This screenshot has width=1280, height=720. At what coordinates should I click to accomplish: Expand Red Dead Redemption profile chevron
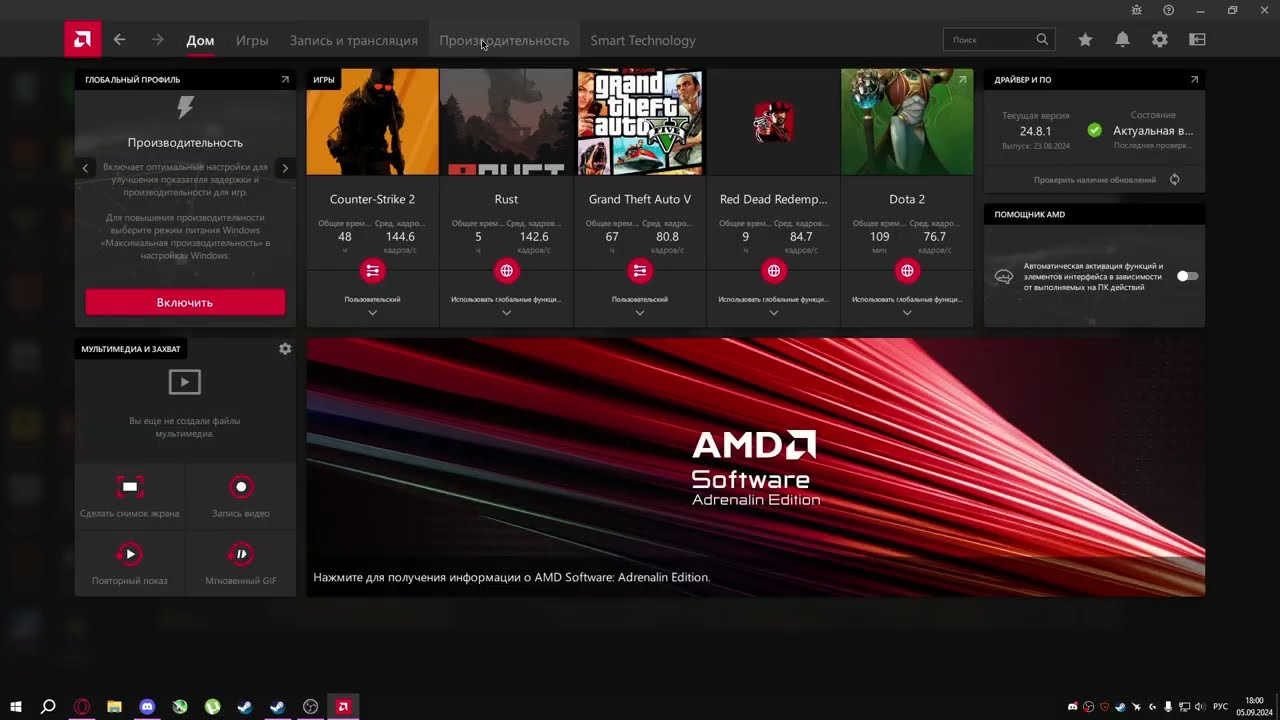coord(773,313)
